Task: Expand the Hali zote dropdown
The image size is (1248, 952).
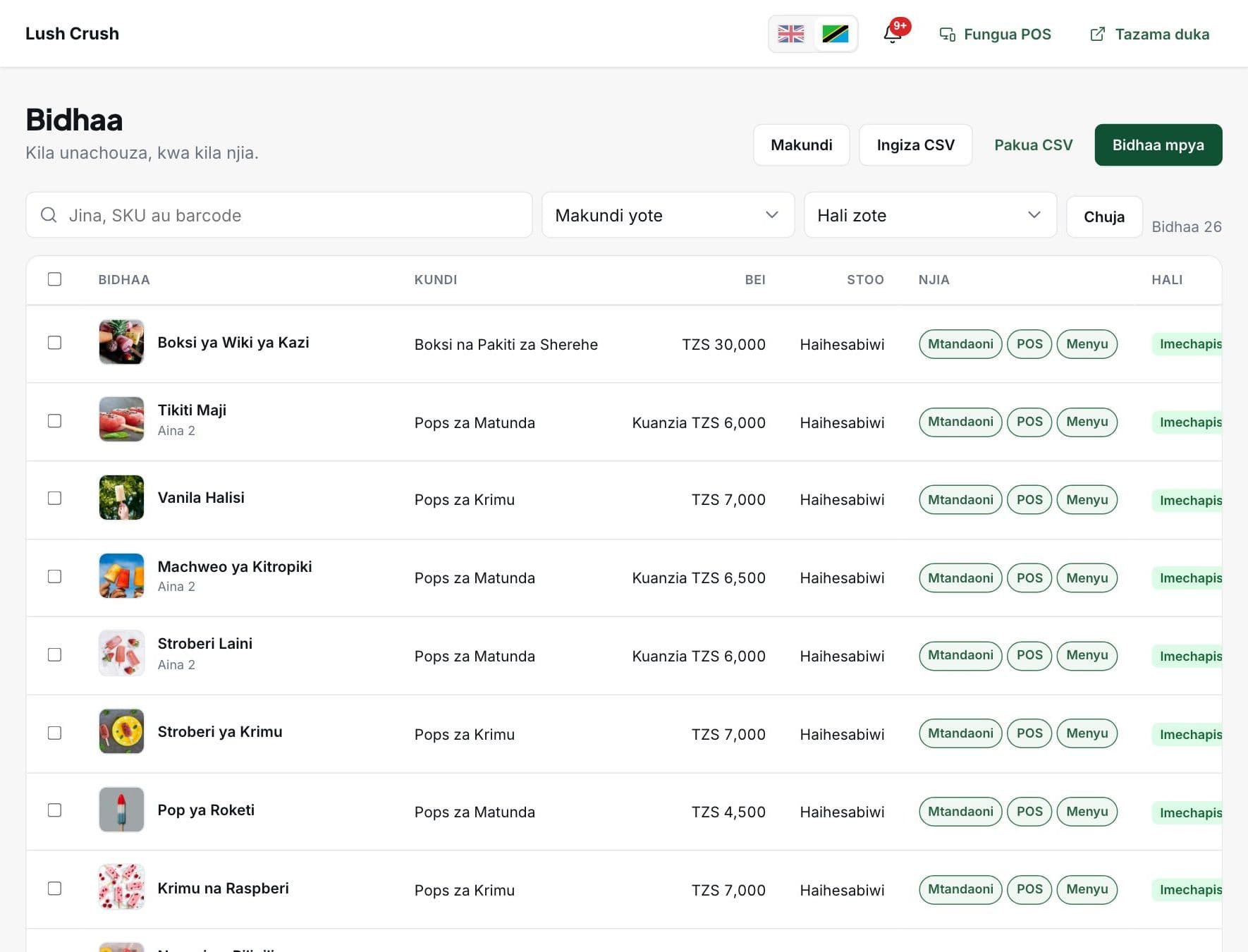Action: tap(930, 215)
